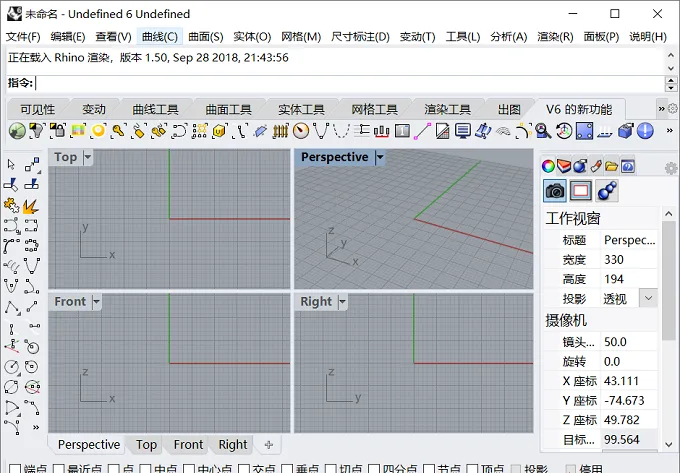Click the camera viewport properties button

coord(555,191)
